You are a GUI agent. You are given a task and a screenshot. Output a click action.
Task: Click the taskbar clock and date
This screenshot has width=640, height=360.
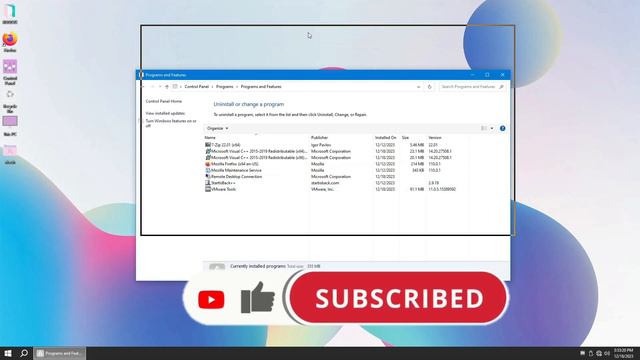click(x=623, y=353)
